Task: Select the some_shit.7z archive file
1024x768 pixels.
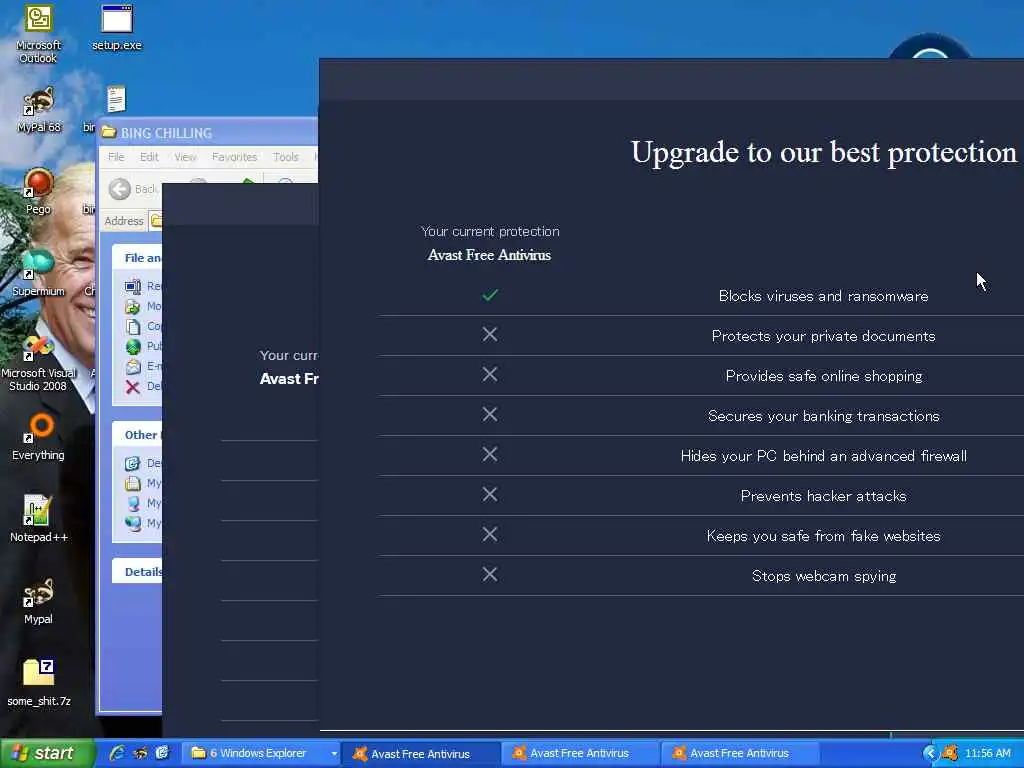Action: coord(39,683)
